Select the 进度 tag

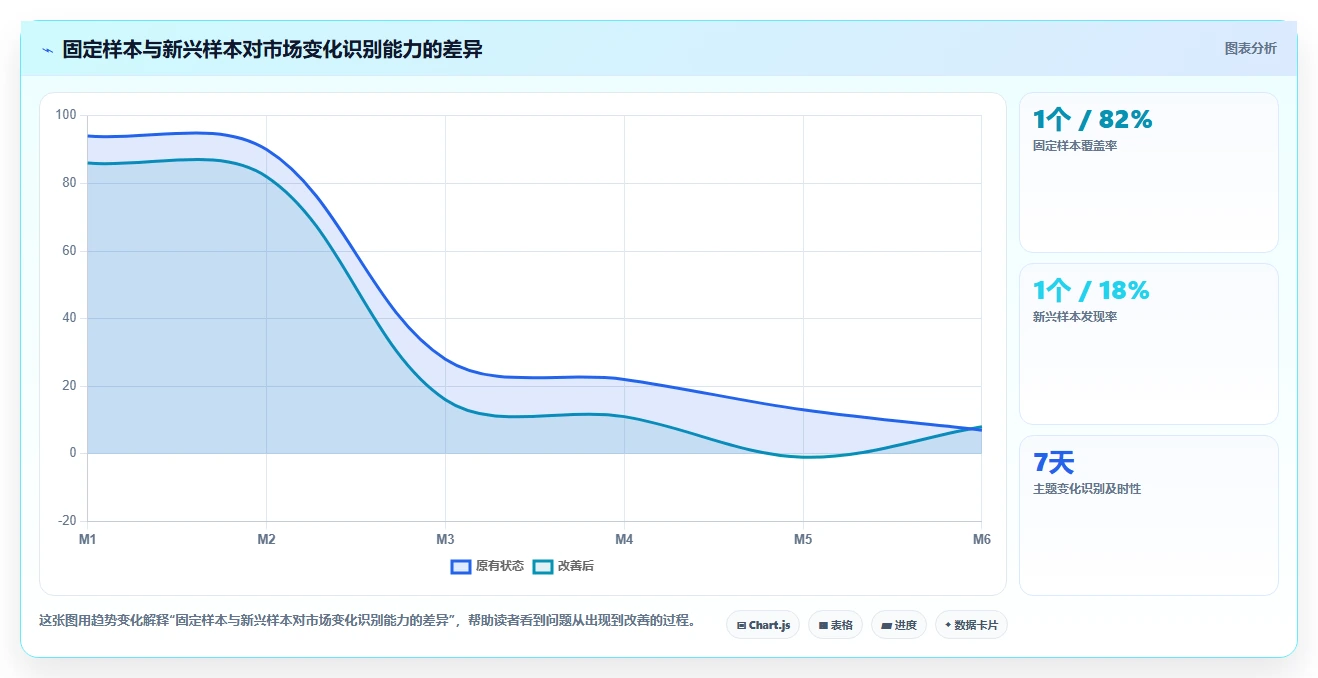click(x=899, y=625)
